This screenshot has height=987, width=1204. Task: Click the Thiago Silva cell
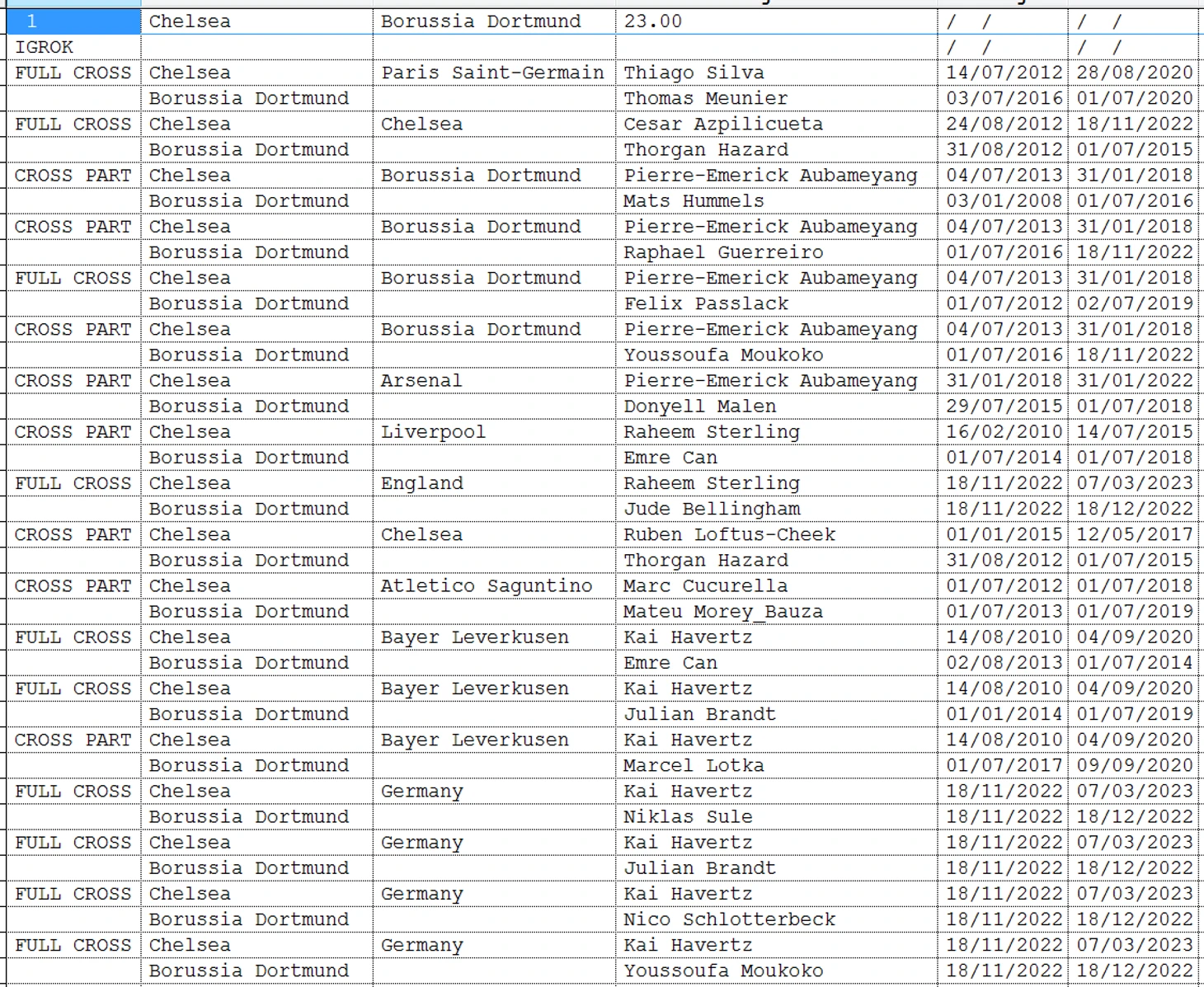(776, 73)
